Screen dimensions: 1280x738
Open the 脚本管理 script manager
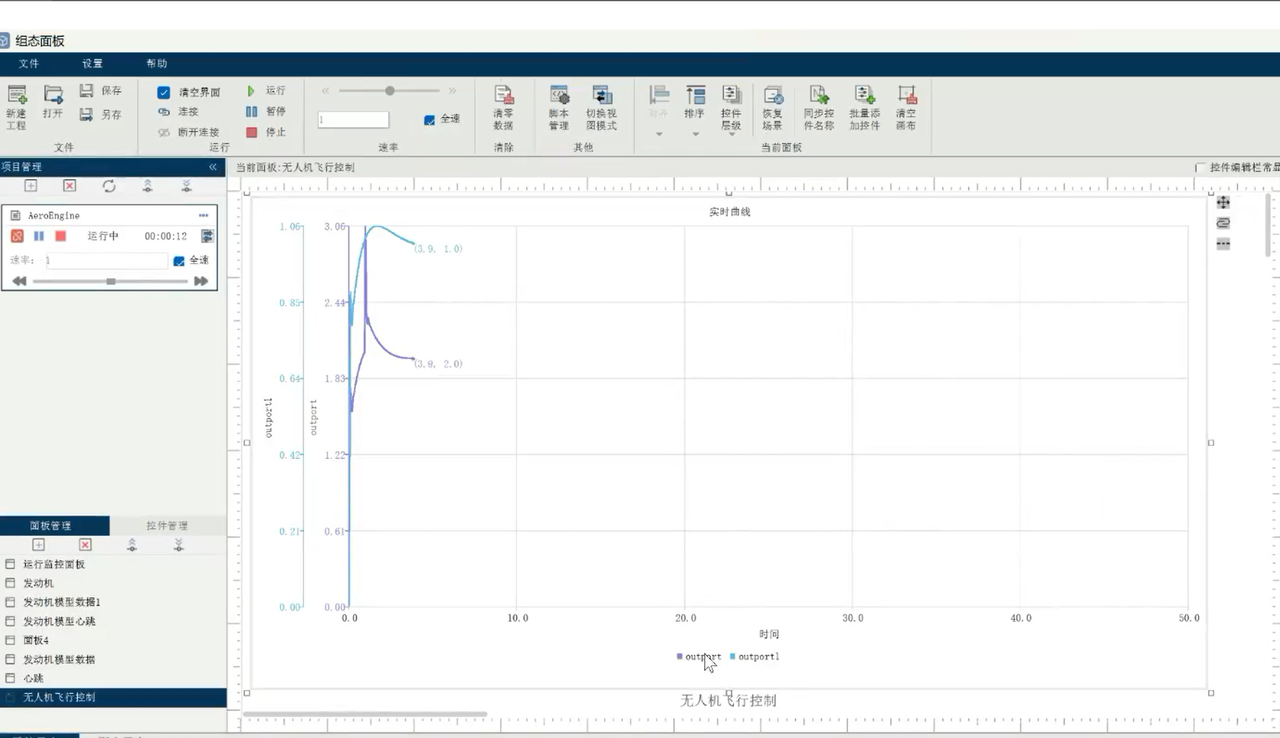[x=559, y=97]
